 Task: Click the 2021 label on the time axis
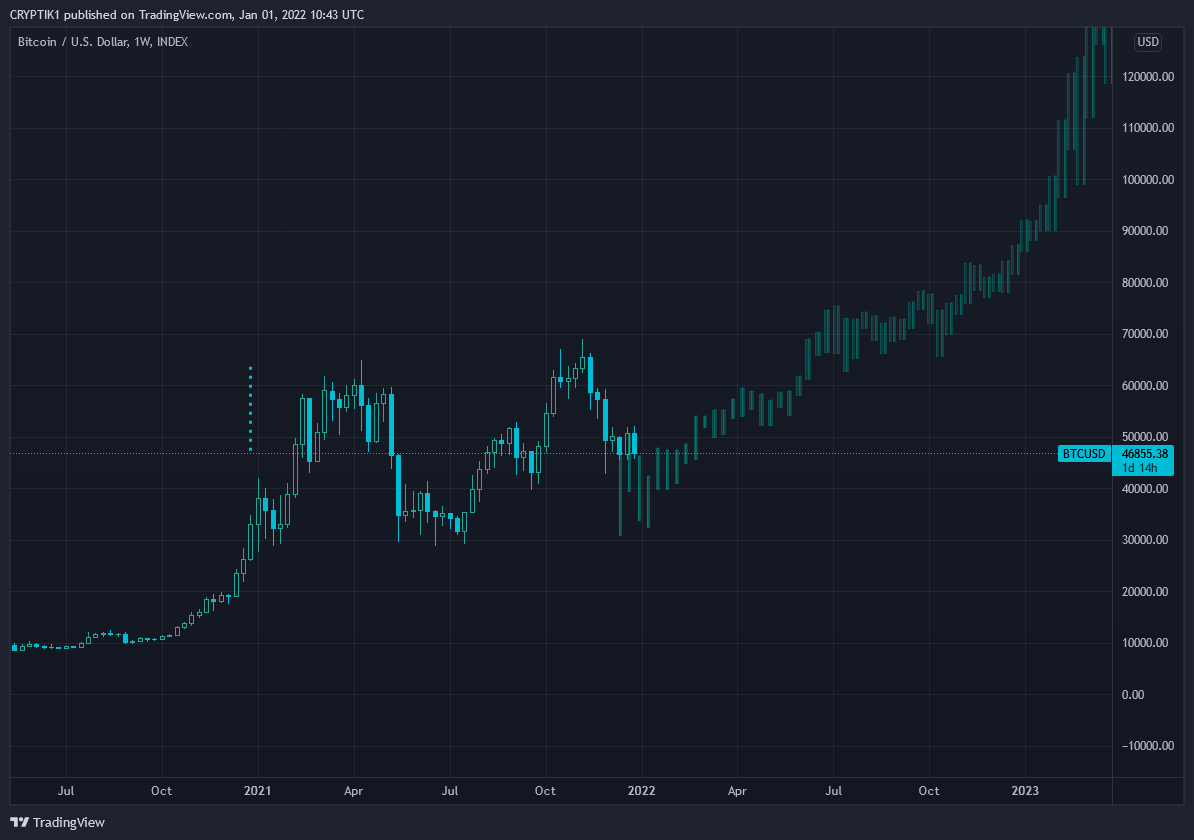coord(257,790)
